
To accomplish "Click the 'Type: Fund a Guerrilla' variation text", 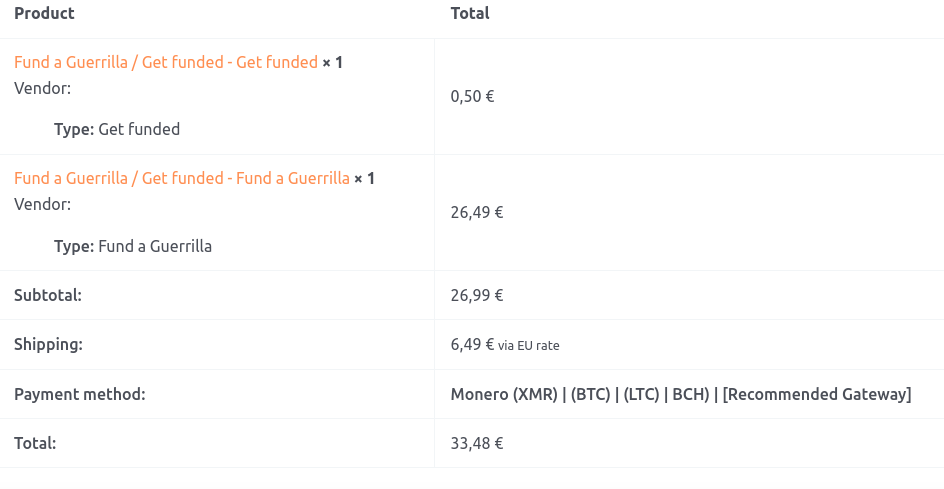I will [x=133, y=246].
